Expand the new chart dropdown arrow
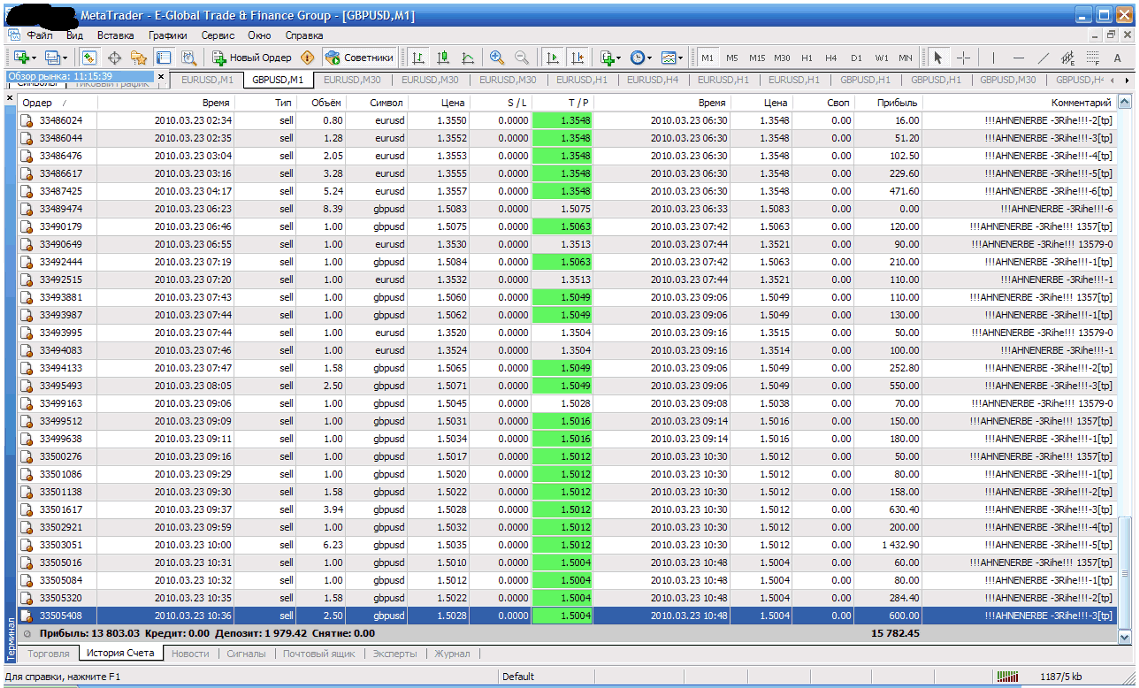 tap(34, 58)
